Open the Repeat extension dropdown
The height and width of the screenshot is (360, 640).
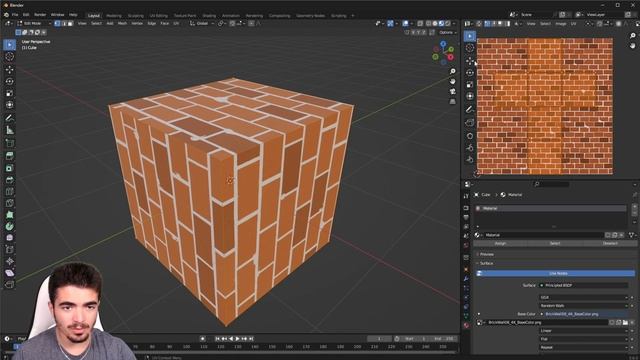584,347
